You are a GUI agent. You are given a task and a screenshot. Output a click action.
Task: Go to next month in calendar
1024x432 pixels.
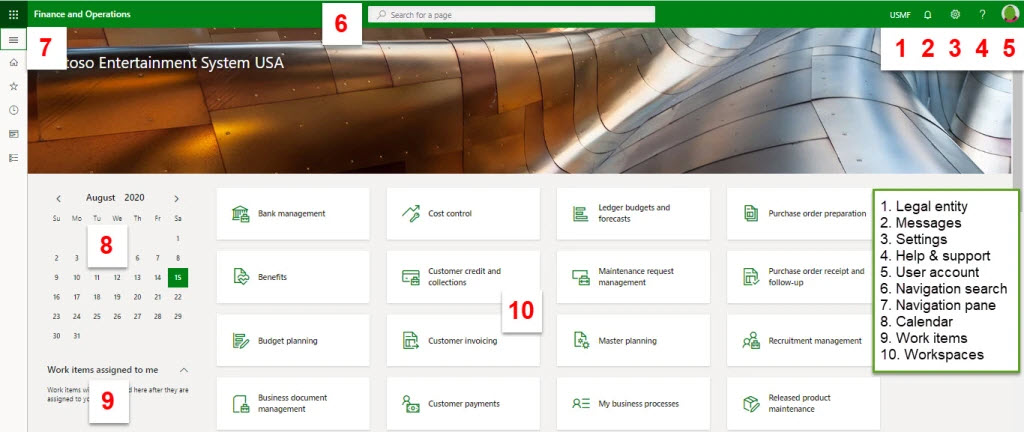177,199
